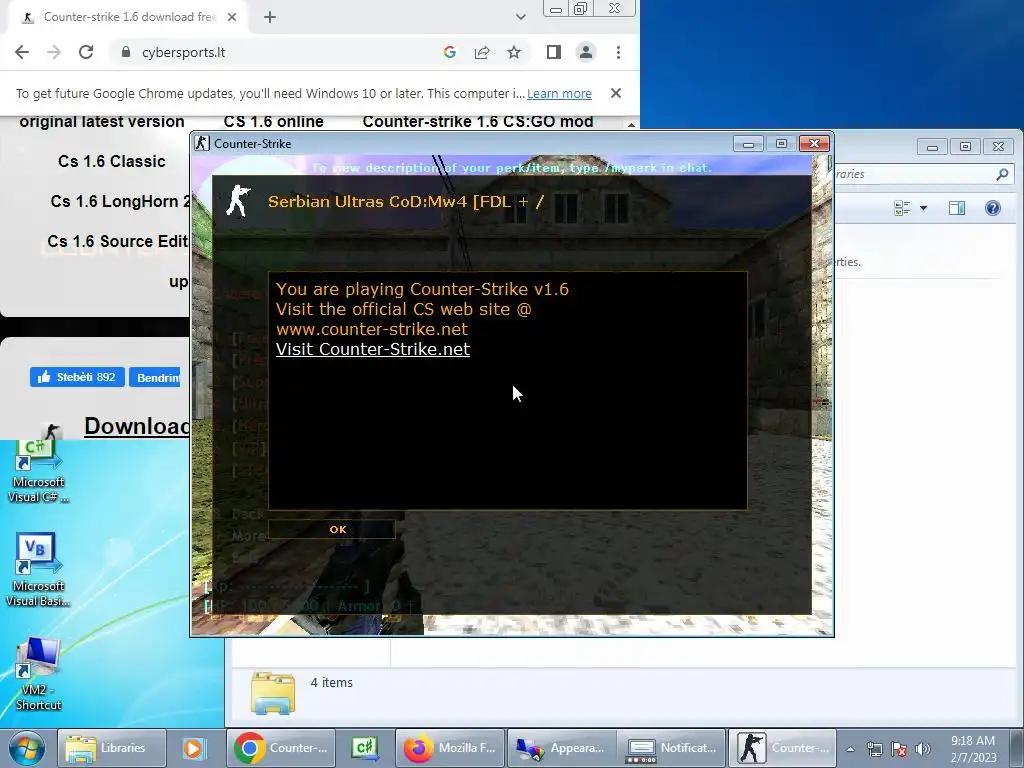1024x768 pixels.
Task: Click the webpage scrollbar up arrow
Action: click(631, 125)
